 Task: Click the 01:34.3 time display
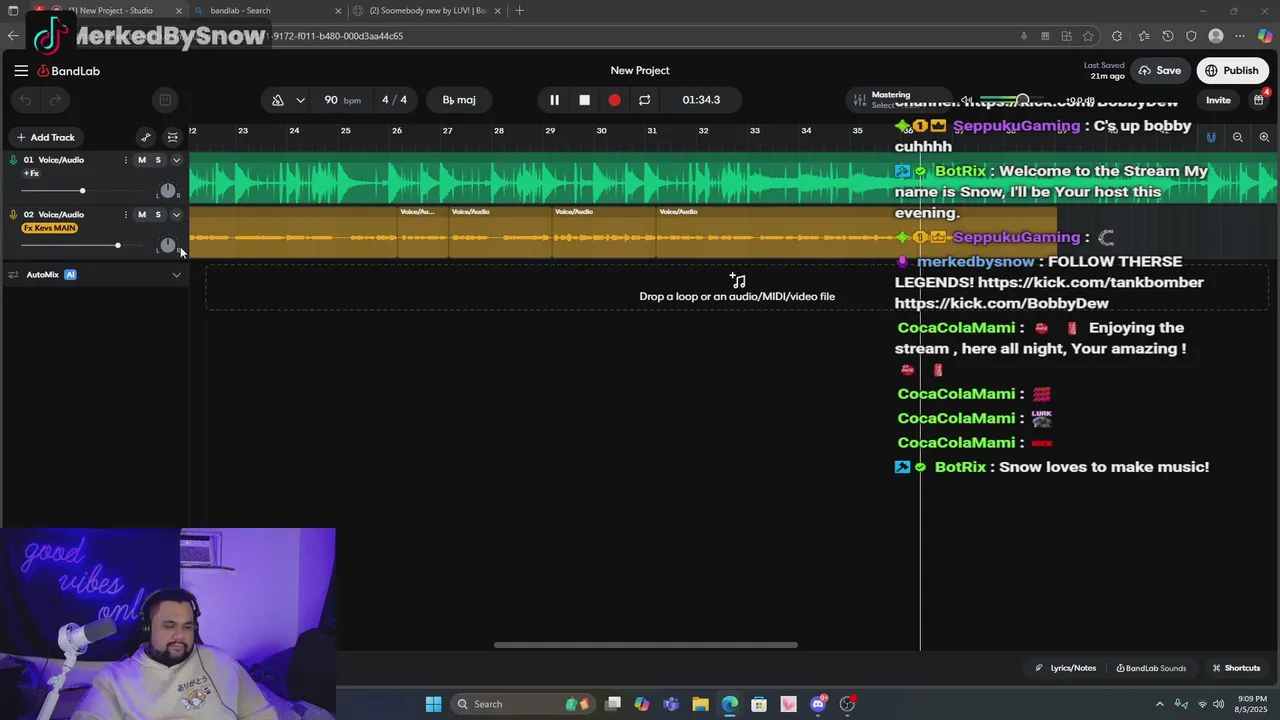(701, 100)
